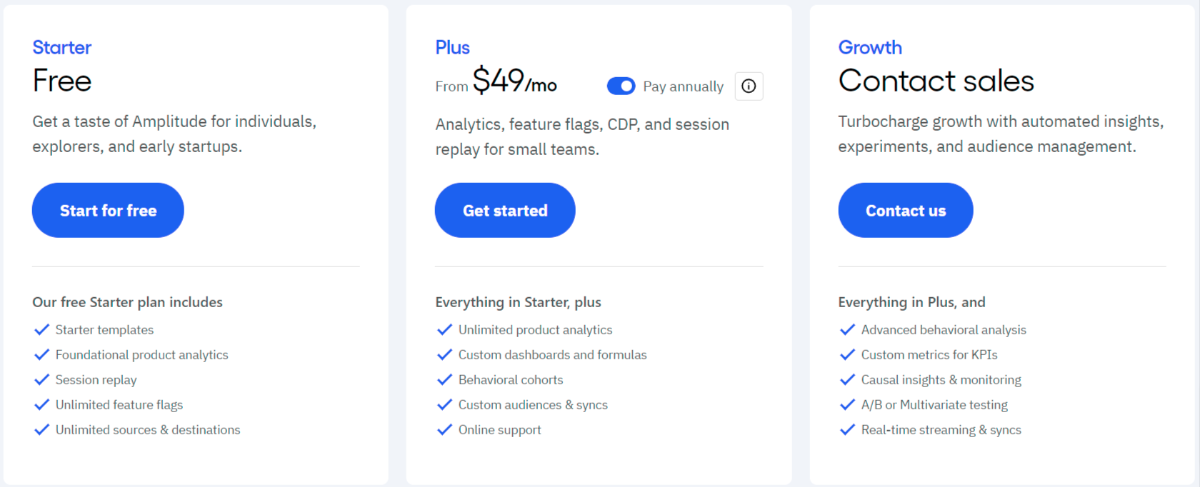Click the checkmark beside Session replay
Viewport: 1200px width, 487px height.
click(42, 380)
